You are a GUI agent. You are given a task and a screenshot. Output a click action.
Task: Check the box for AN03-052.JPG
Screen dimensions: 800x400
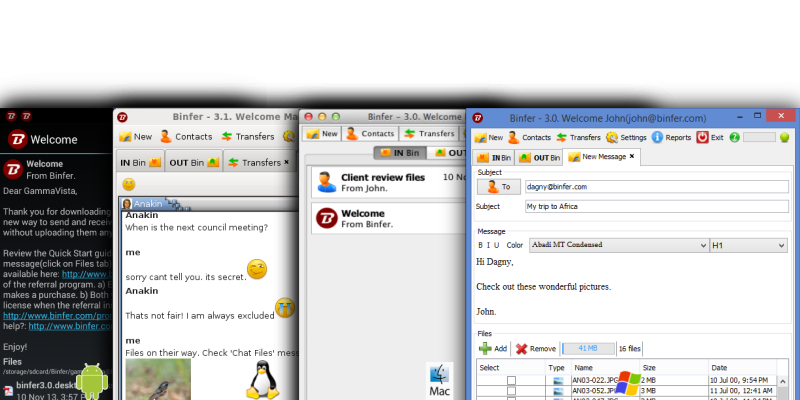pos(511,391)
